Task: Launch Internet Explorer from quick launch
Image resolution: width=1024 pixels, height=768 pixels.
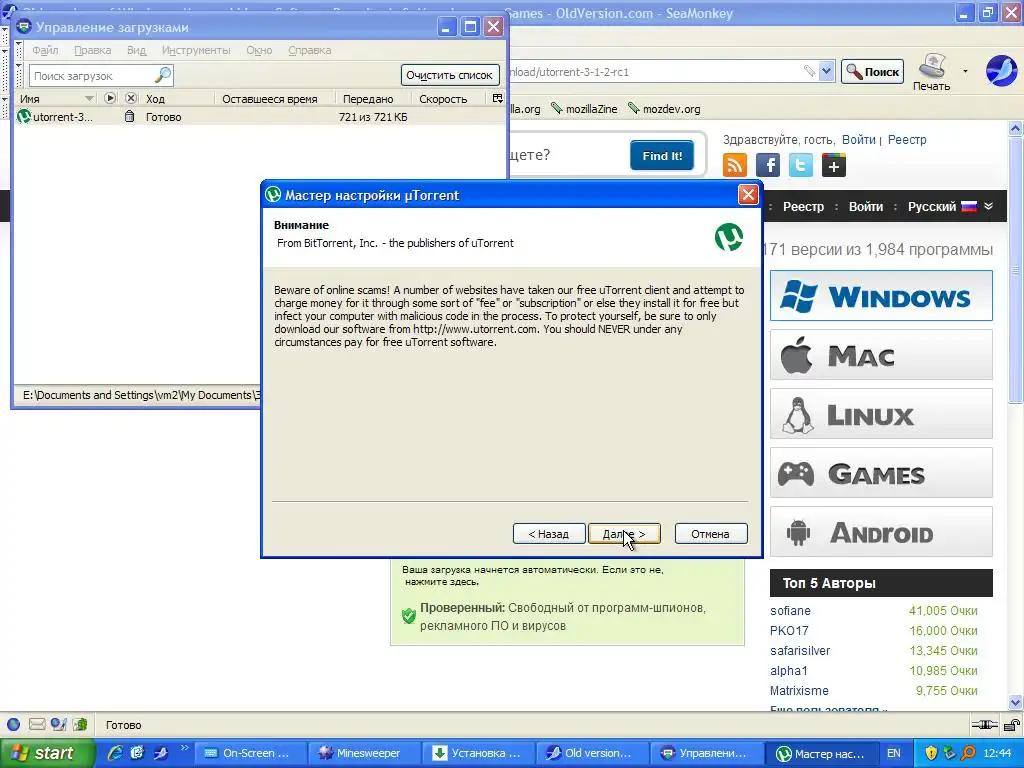Action: pos(115,753)
